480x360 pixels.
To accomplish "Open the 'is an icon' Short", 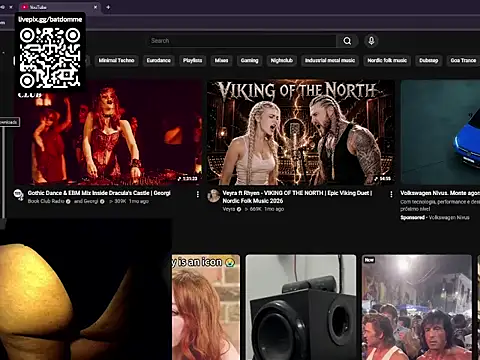I will [x=206, y=307].
